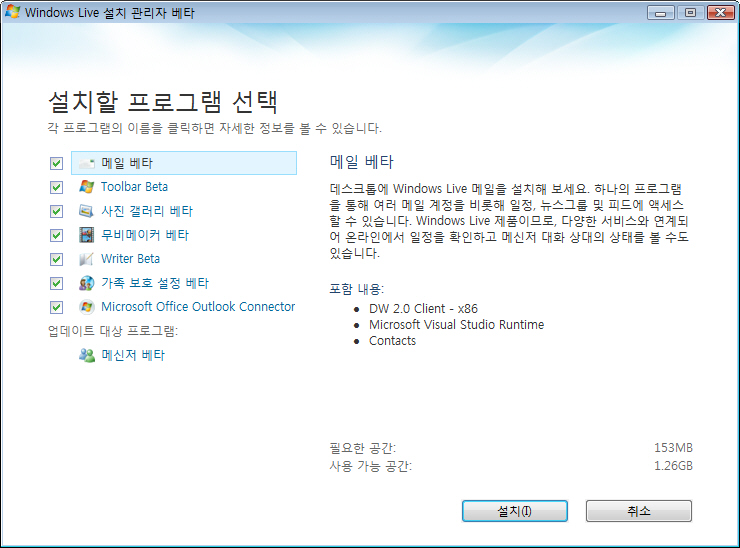
Task: Uncheck the 가족 보호 설정 베타 checkbox
Action: [56, 283]
